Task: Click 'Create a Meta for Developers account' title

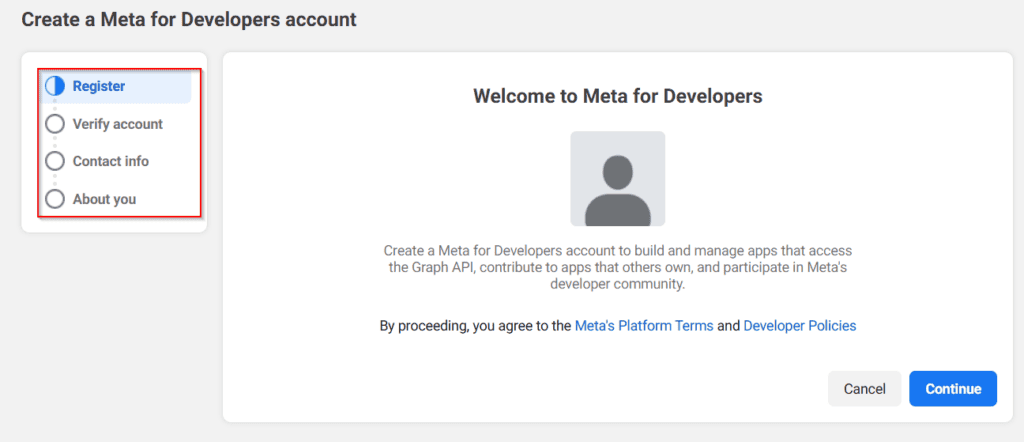Action: point(189,20)
